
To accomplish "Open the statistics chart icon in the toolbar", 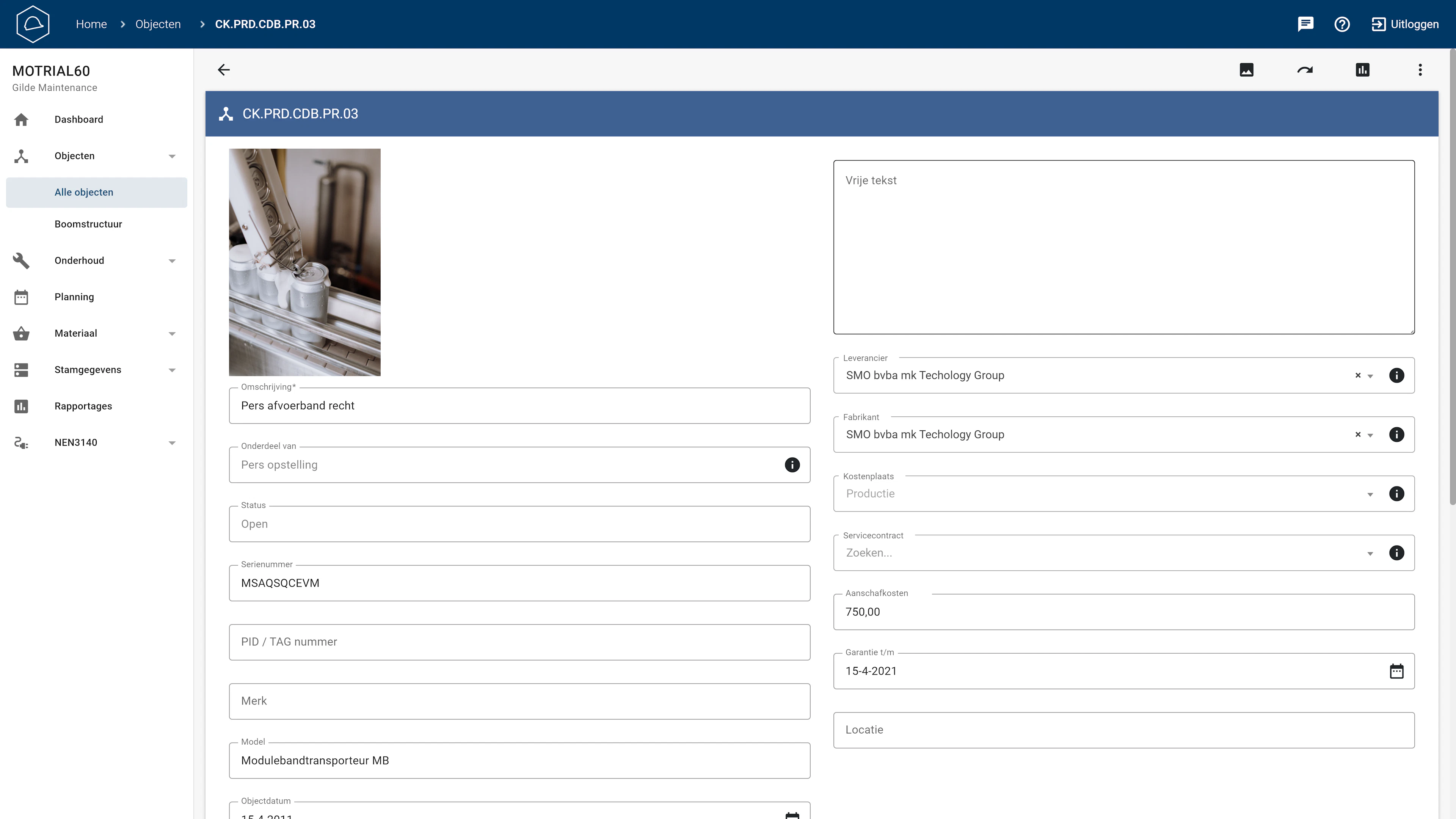I will coord(1363,69).
